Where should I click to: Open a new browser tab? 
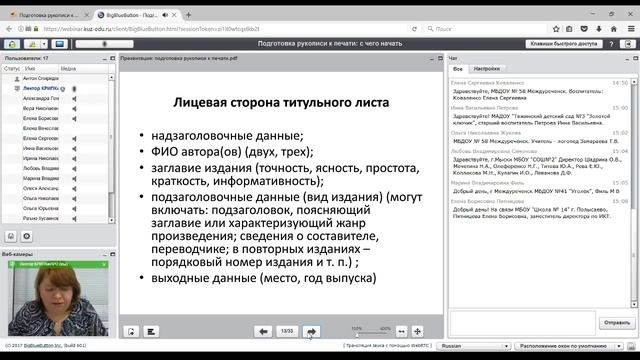(188, 15)
